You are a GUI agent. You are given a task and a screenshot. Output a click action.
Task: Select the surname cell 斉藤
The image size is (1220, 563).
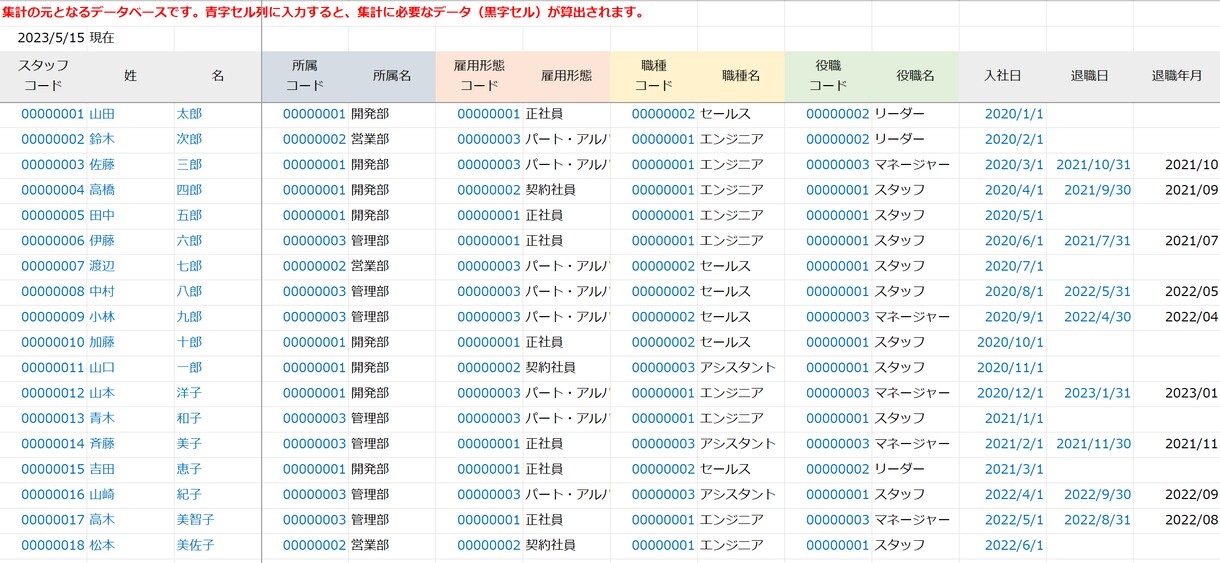pyautogui.click(x=102, y=444)
